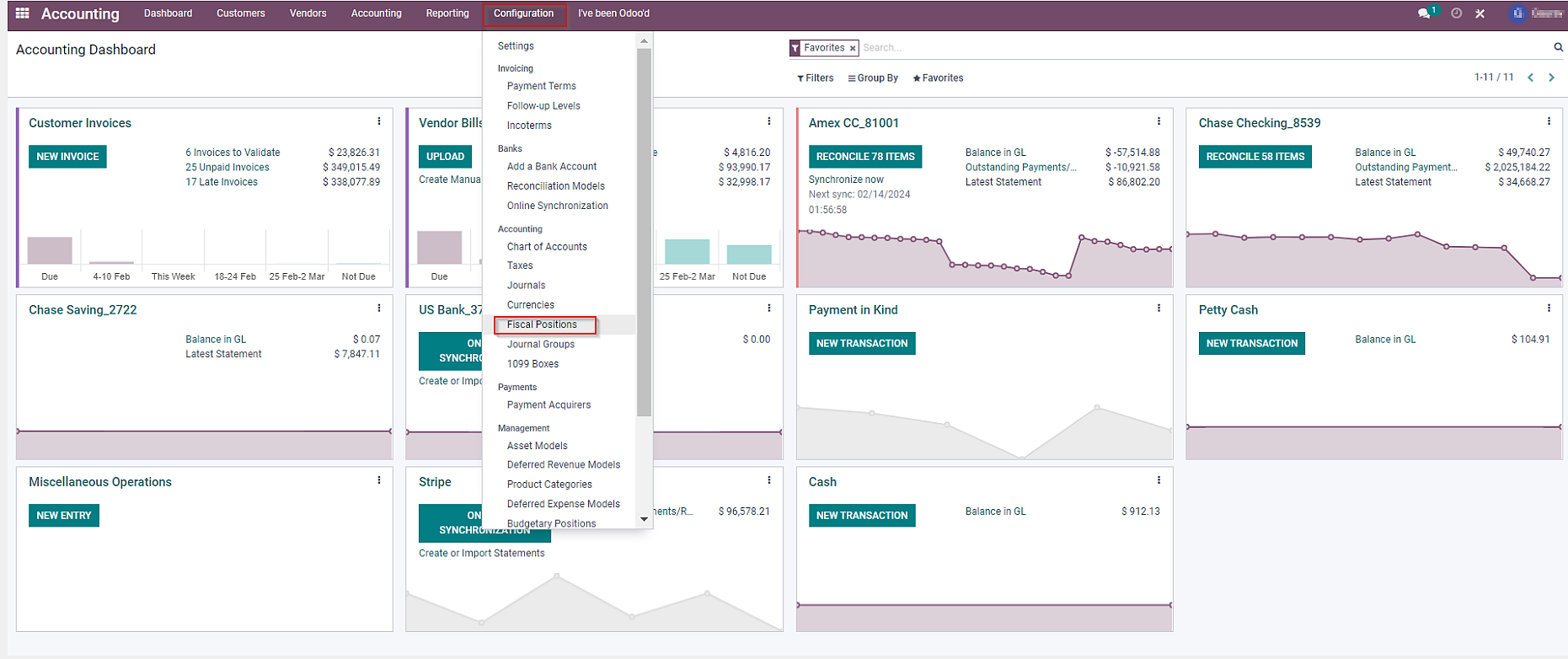Open Petty Cash card options menu
Viewport: 1568px width, 659px height.
pos(1549,308)
